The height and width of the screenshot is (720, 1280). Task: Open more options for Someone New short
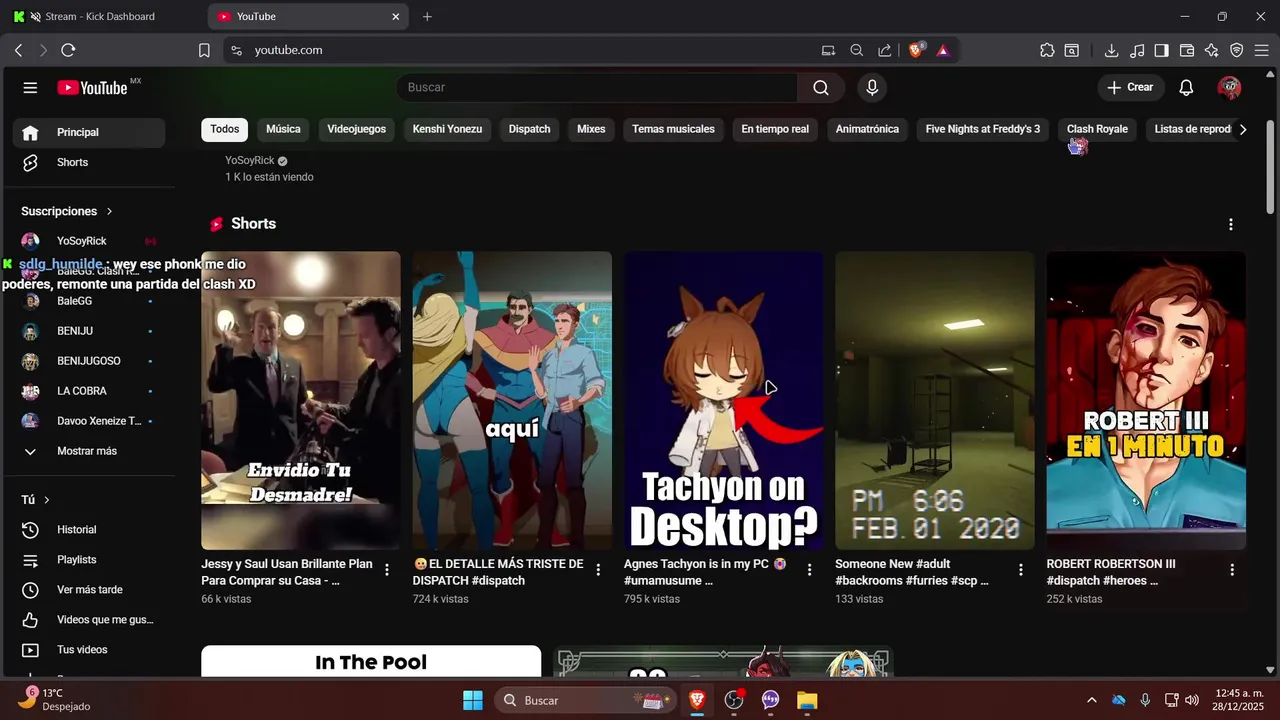(x=1021, y=570)
